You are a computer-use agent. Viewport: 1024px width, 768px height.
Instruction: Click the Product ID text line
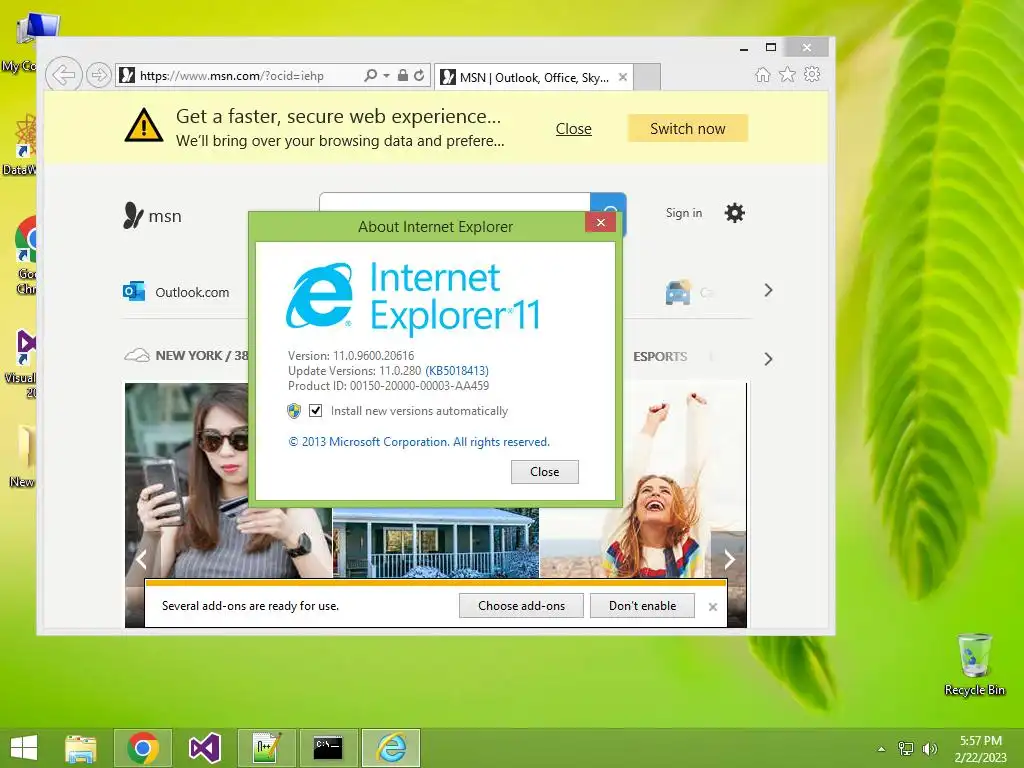[389, 386]
